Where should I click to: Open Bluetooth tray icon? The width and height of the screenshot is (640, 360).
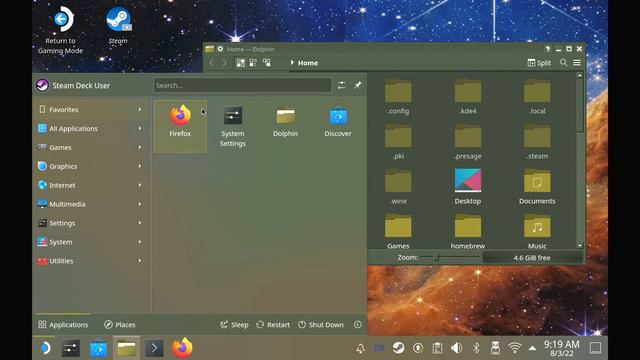coord(476,348)
